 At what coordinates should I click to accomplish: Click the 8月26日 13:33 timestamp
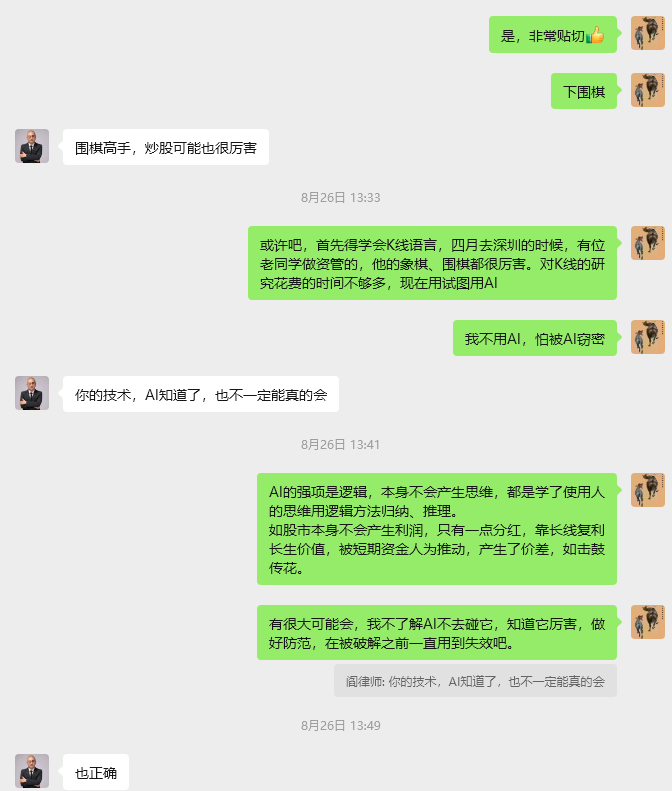point(341,197)
